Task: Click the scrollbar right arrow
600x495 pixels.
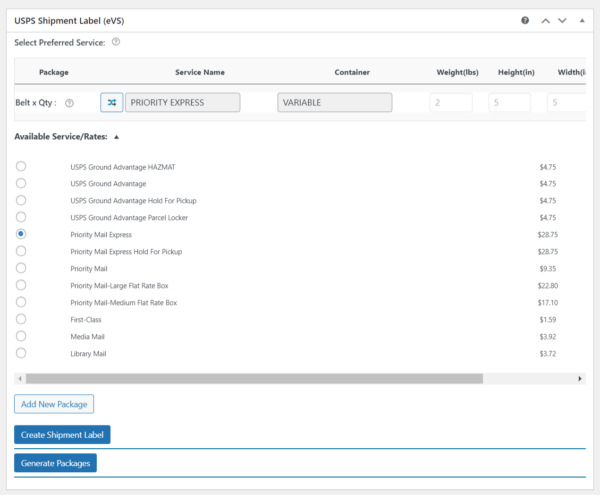Action: tap(581, 379)
